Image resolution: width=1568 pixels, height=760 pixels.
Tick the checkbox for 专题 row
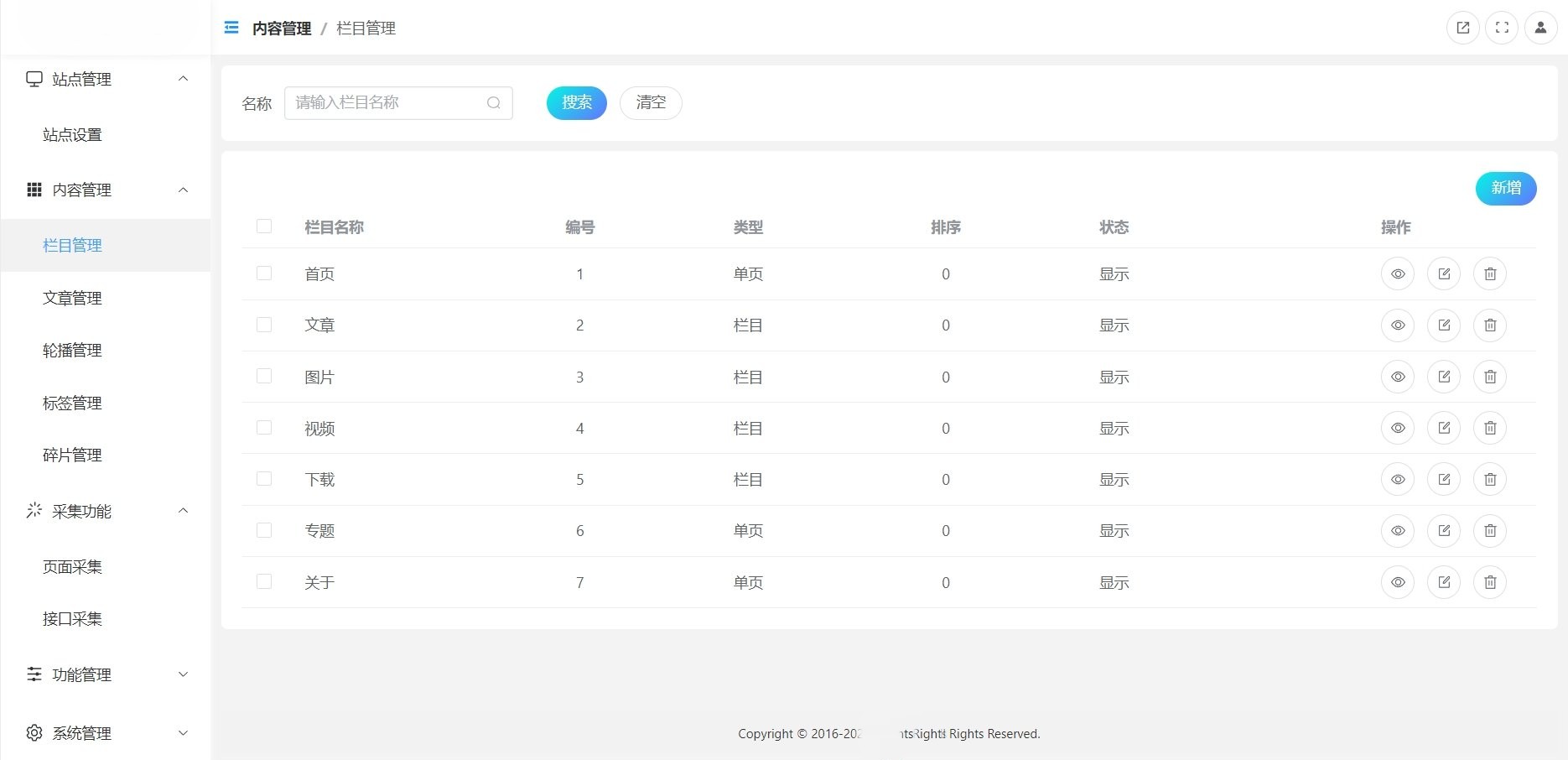[264, 530]
